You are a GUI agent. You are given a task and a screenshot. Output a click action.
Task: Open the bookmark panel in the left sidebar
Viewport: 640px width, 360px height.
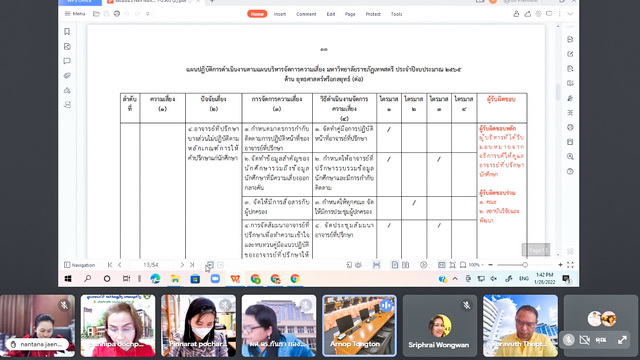pyautogui.click(x=67, y=31)
